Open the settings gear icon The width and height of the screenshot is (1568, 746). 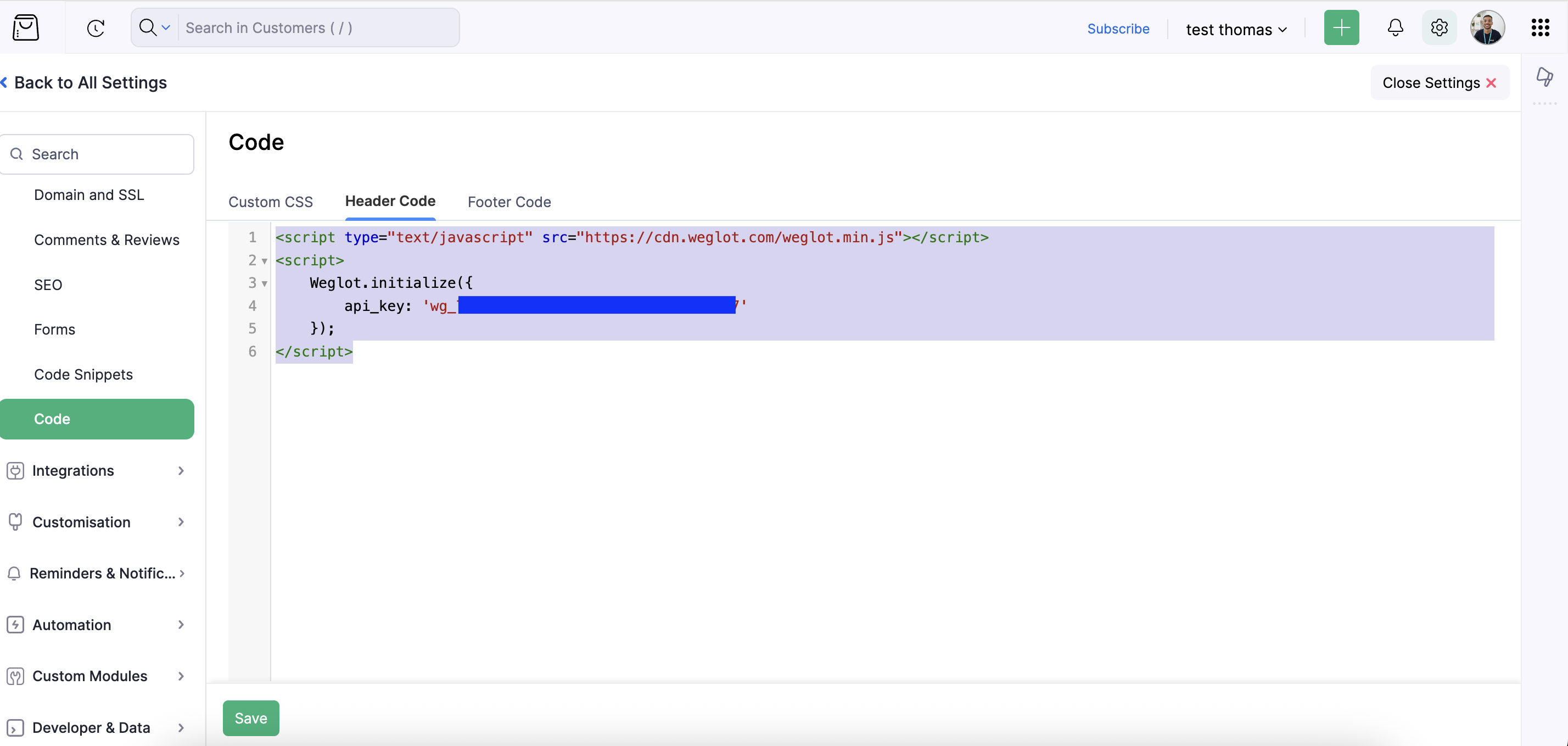pyautogui.click(x=1438, y=27)
